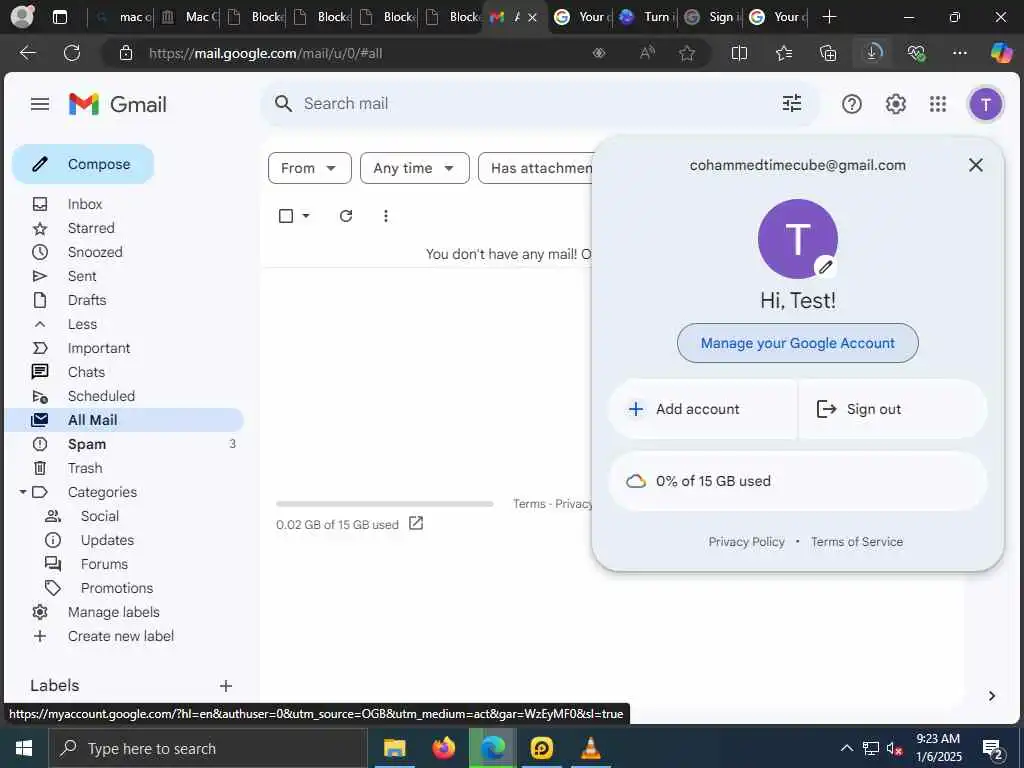Viewport: 1024px width, 768px height.
Task: Show hidden system tray icons
Action: coord(846,748)
